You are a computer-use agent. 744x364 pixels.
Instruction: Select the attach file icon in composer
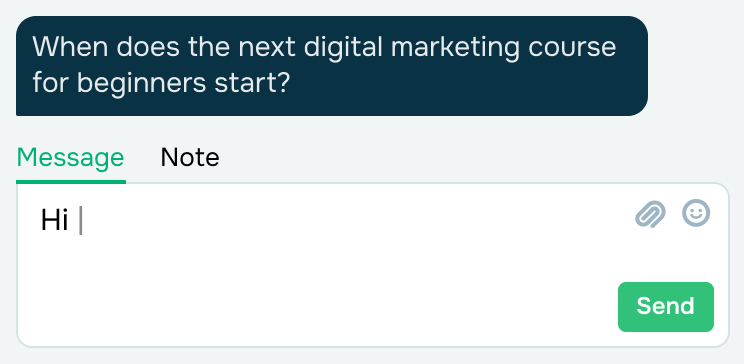click(x=650, y=214)
